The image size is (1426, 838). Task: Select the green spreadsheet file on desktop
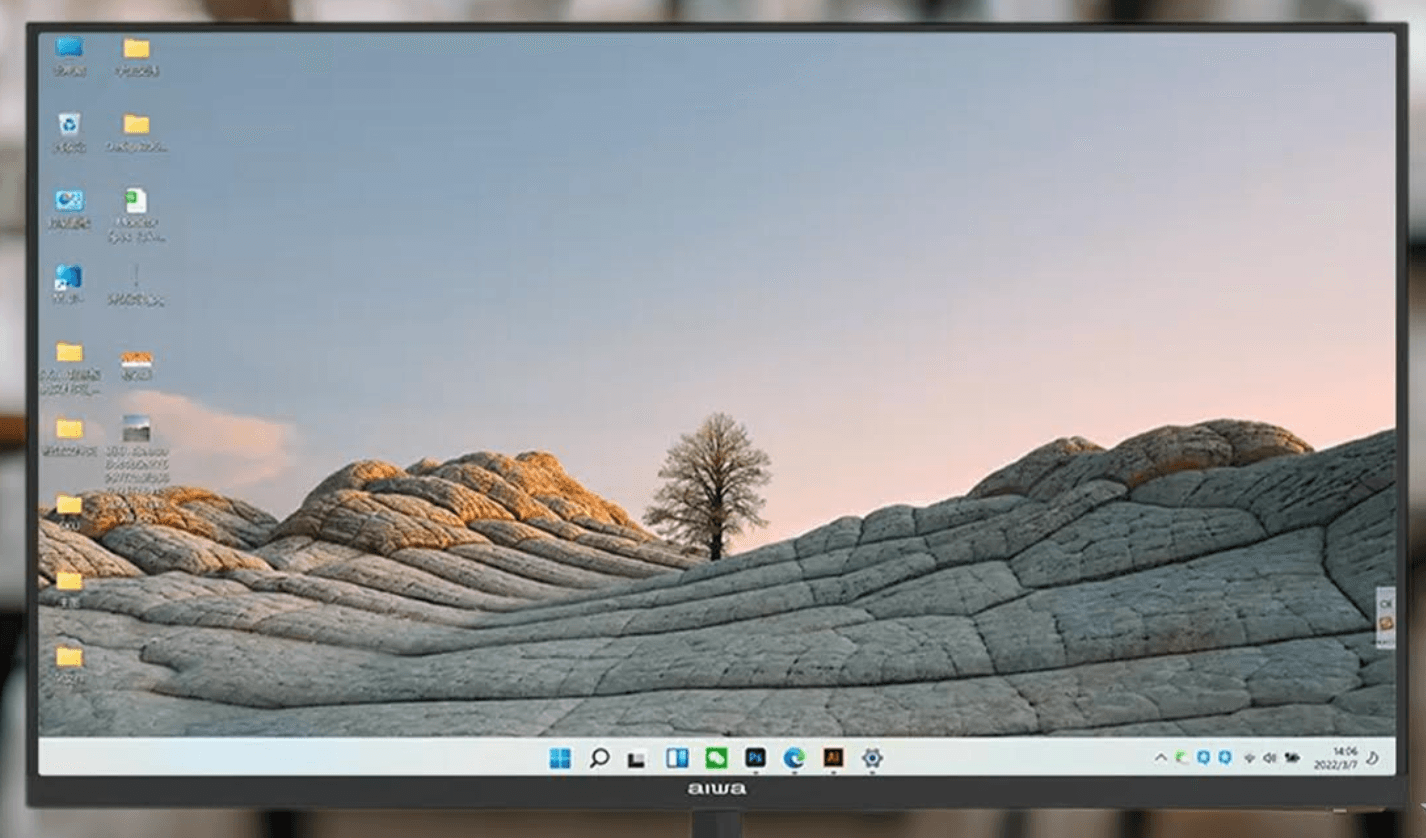tap(136, 201)
